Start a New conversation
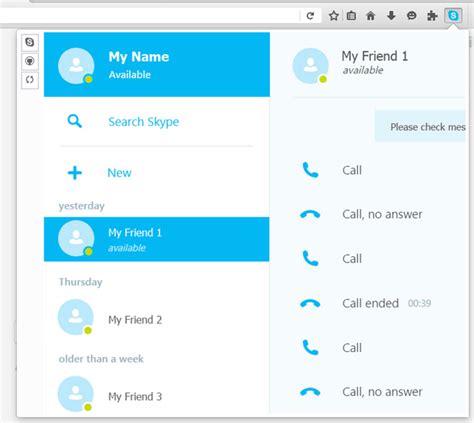This screenshot has width=474, height=423. coord(119,173)
